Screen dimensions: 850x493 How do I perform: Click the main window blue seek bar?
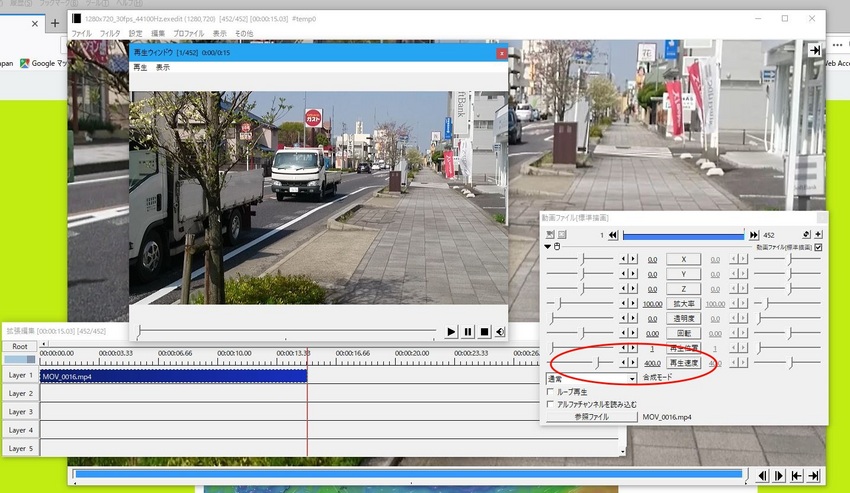pyautogui.click(x=409, y=475)
